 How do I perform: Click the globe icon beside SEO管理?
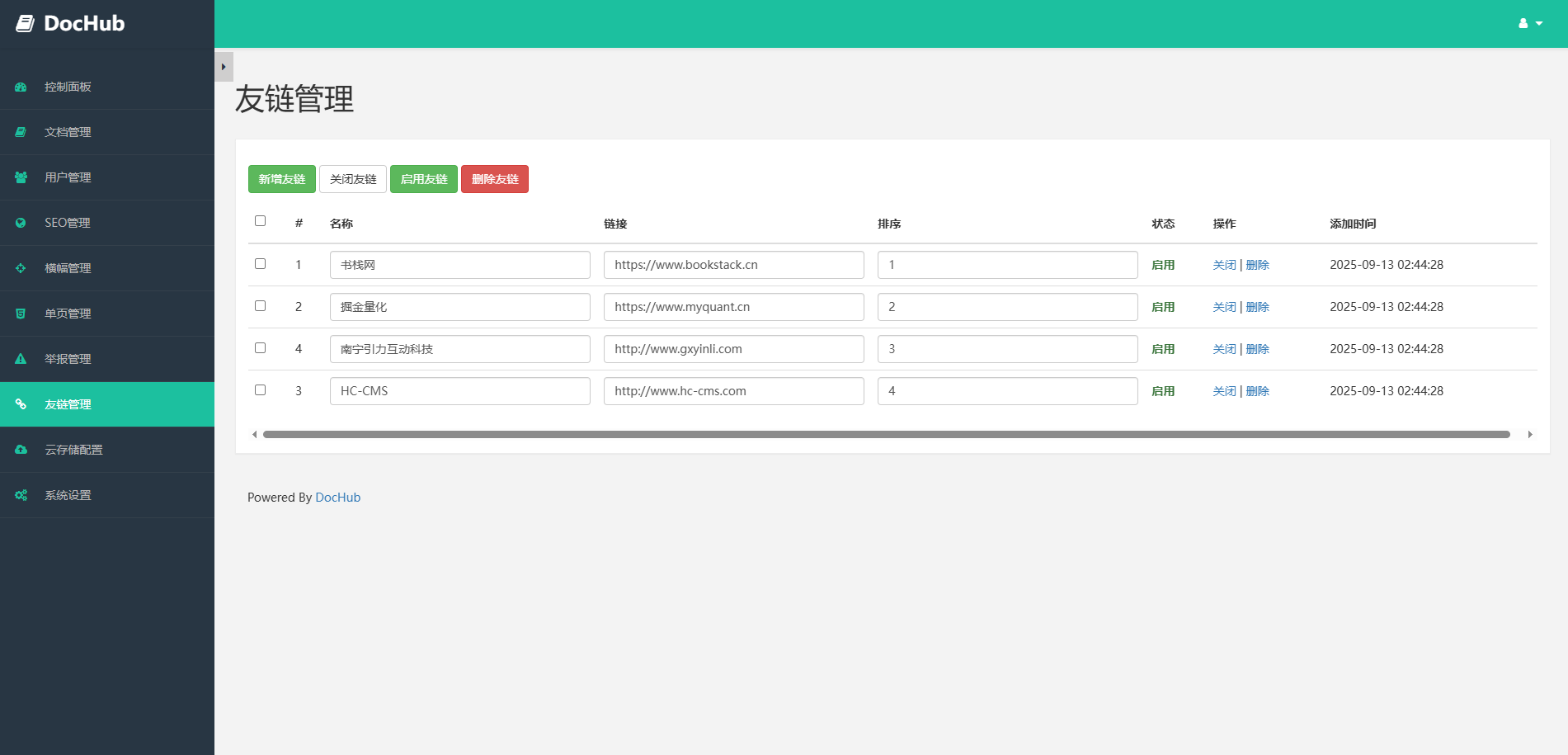click(21, 223)
